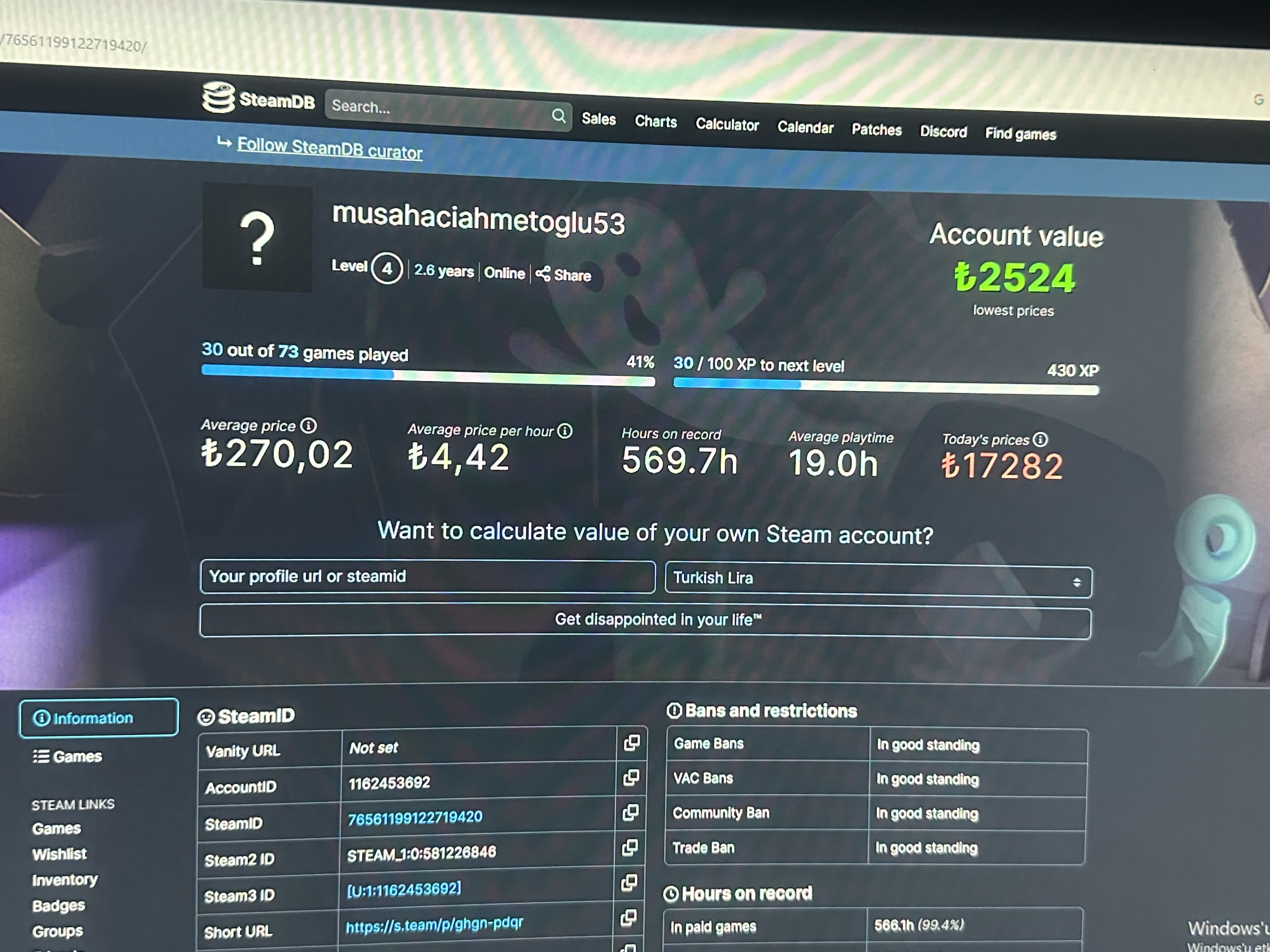Open the Sales menu
The width and height of the screenshot is (1270, 952).
(x=598, y=119)
